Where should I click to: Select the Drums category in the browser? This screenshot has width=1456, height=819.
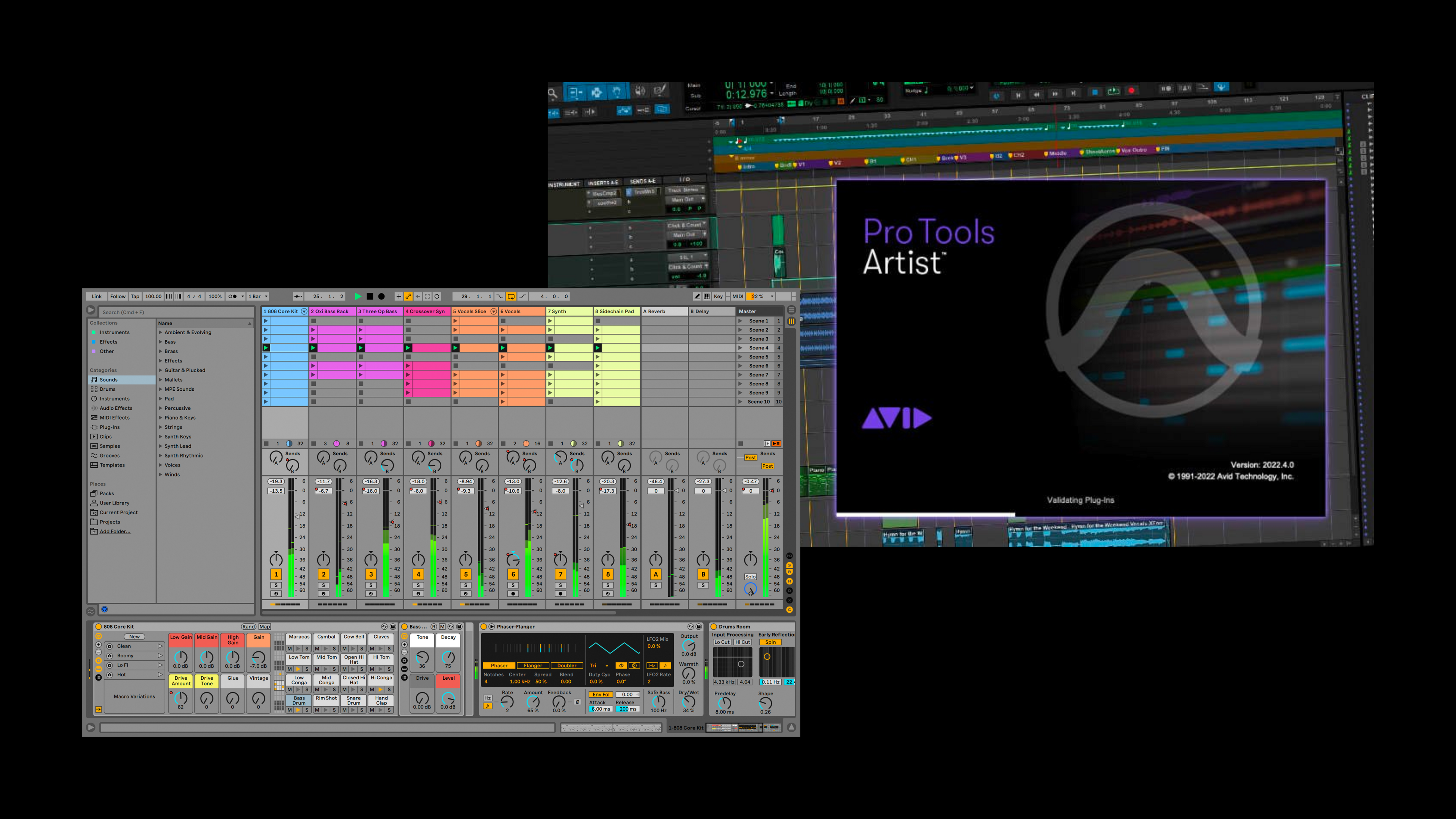(107, 389)
